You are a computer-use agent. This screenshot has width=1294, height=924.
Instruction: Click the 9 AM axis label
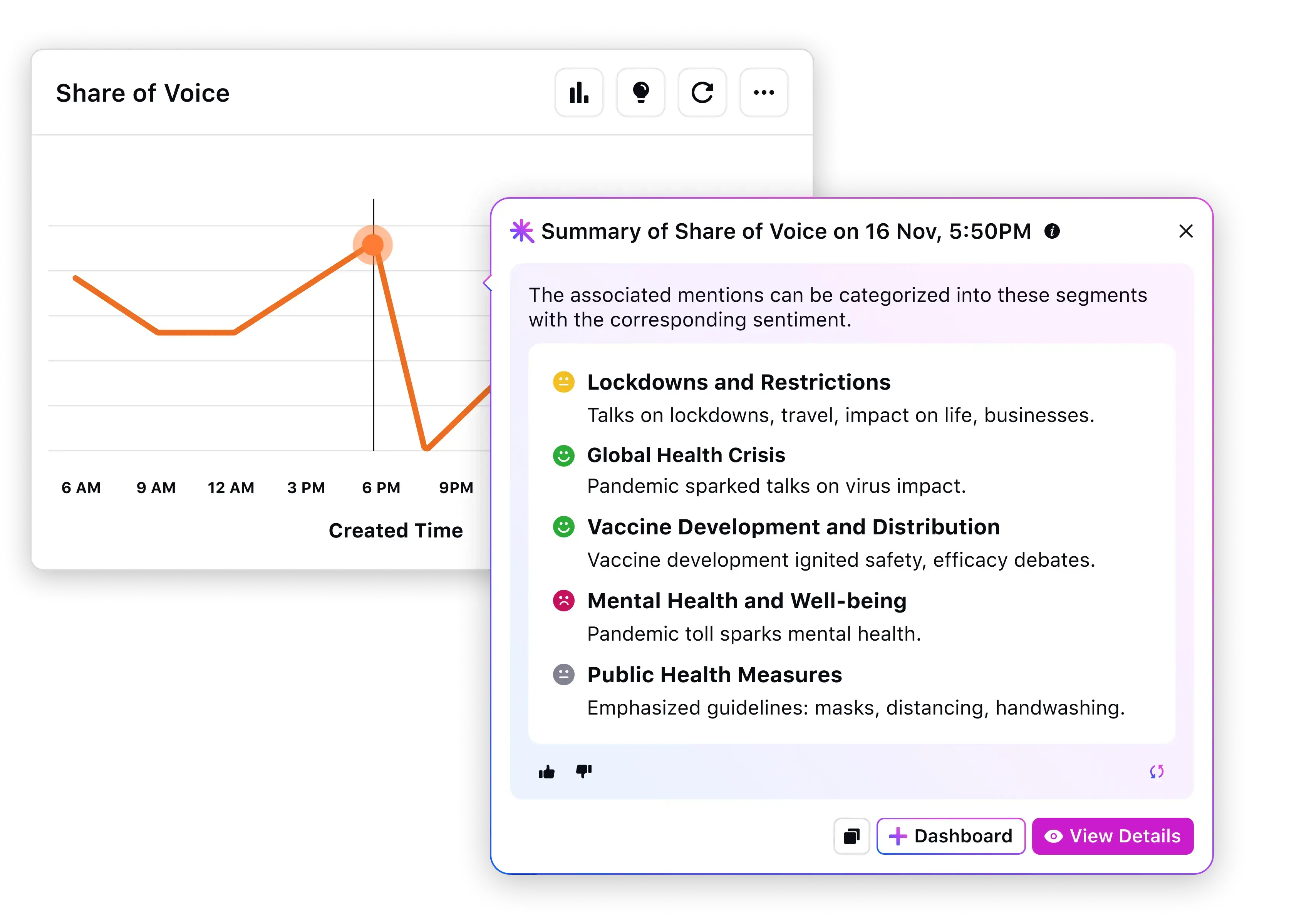point(156,488)
